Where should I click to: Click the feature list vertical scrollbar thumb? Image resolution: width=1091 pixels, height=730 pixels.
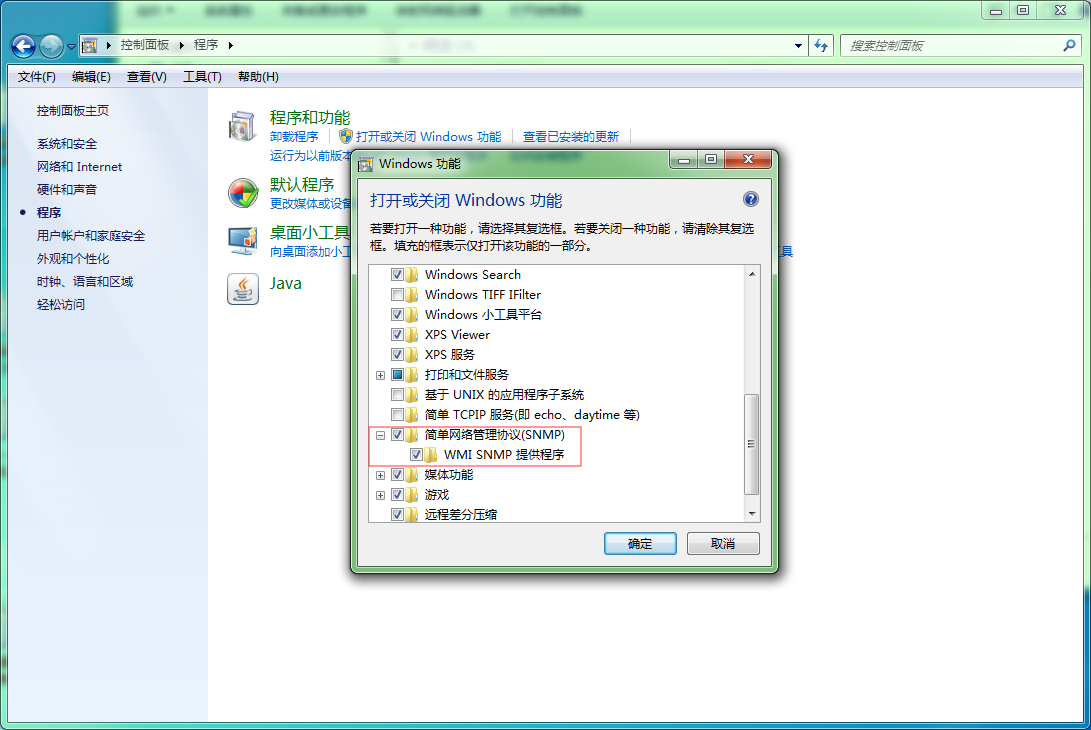(x=753, y=443)
